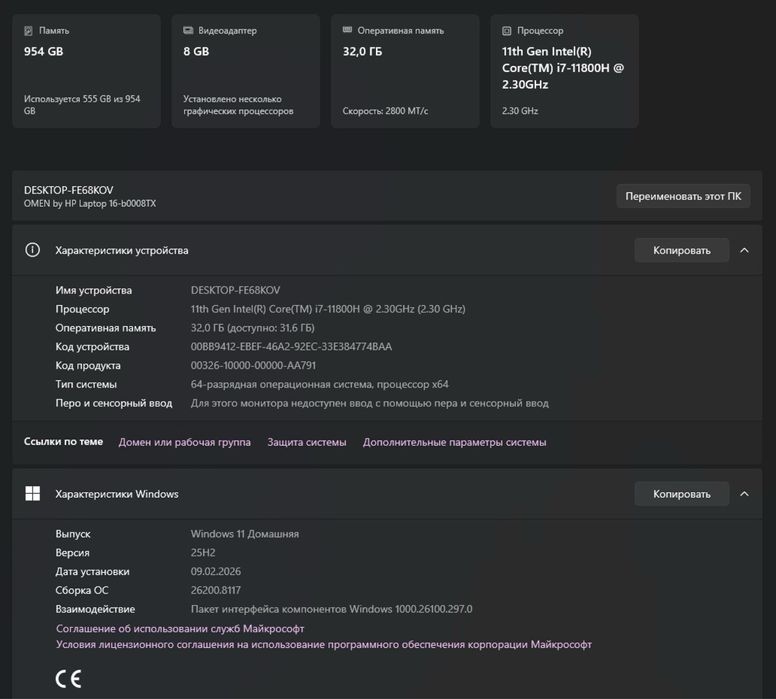Select the Процессор value in device specs
This screenshot has height=699, width=776.
click(x=328, y=309)
